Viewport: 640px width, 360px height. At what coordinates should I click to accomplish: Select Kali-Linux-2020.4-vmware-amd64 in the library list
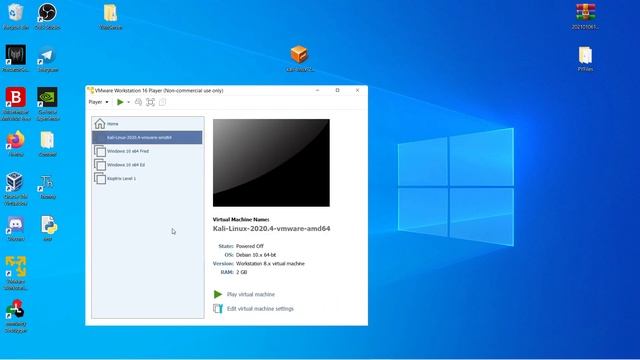click(147, 138)
